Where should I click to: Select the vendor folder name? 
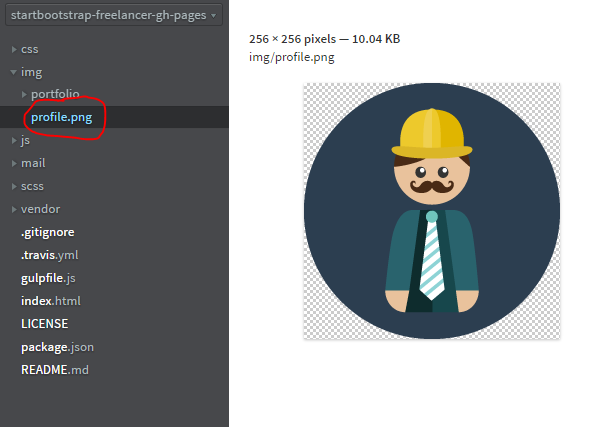tap(41, 209)
